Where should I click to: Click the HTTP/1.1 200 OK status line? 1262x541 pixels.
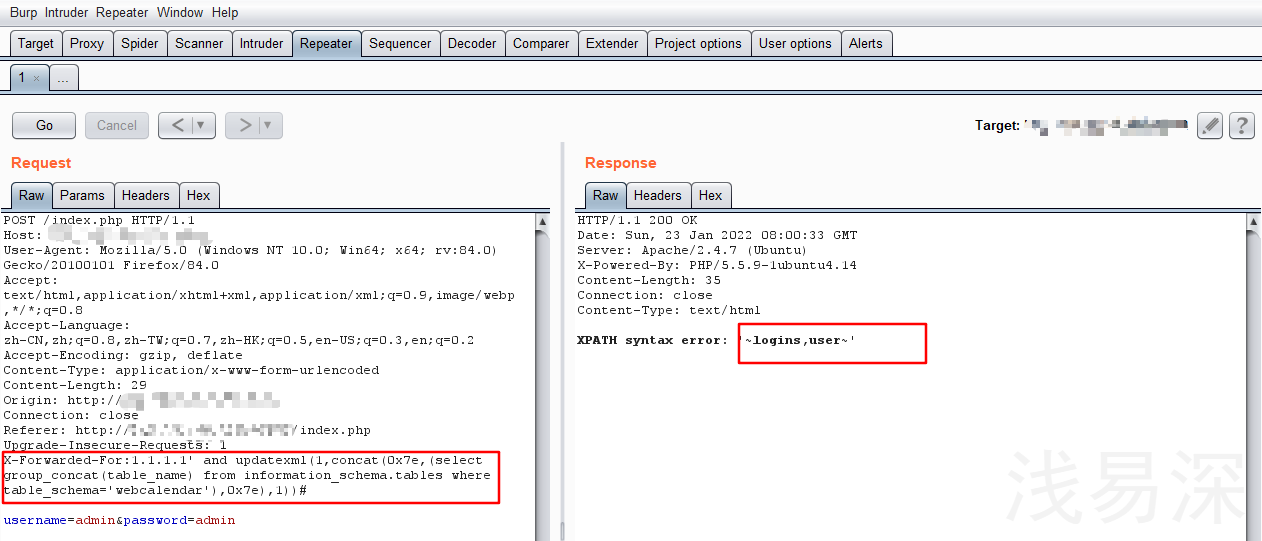pos(637,220)
